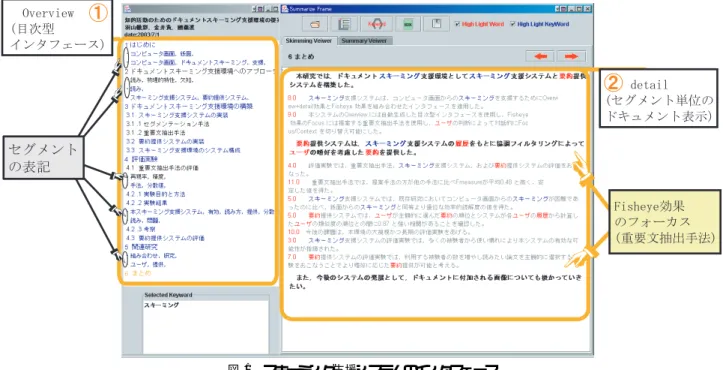The image size is (723, 370).
Task: Open '3.1.1 セグメンテーション手法' in the outline
Action: [167, 124]
